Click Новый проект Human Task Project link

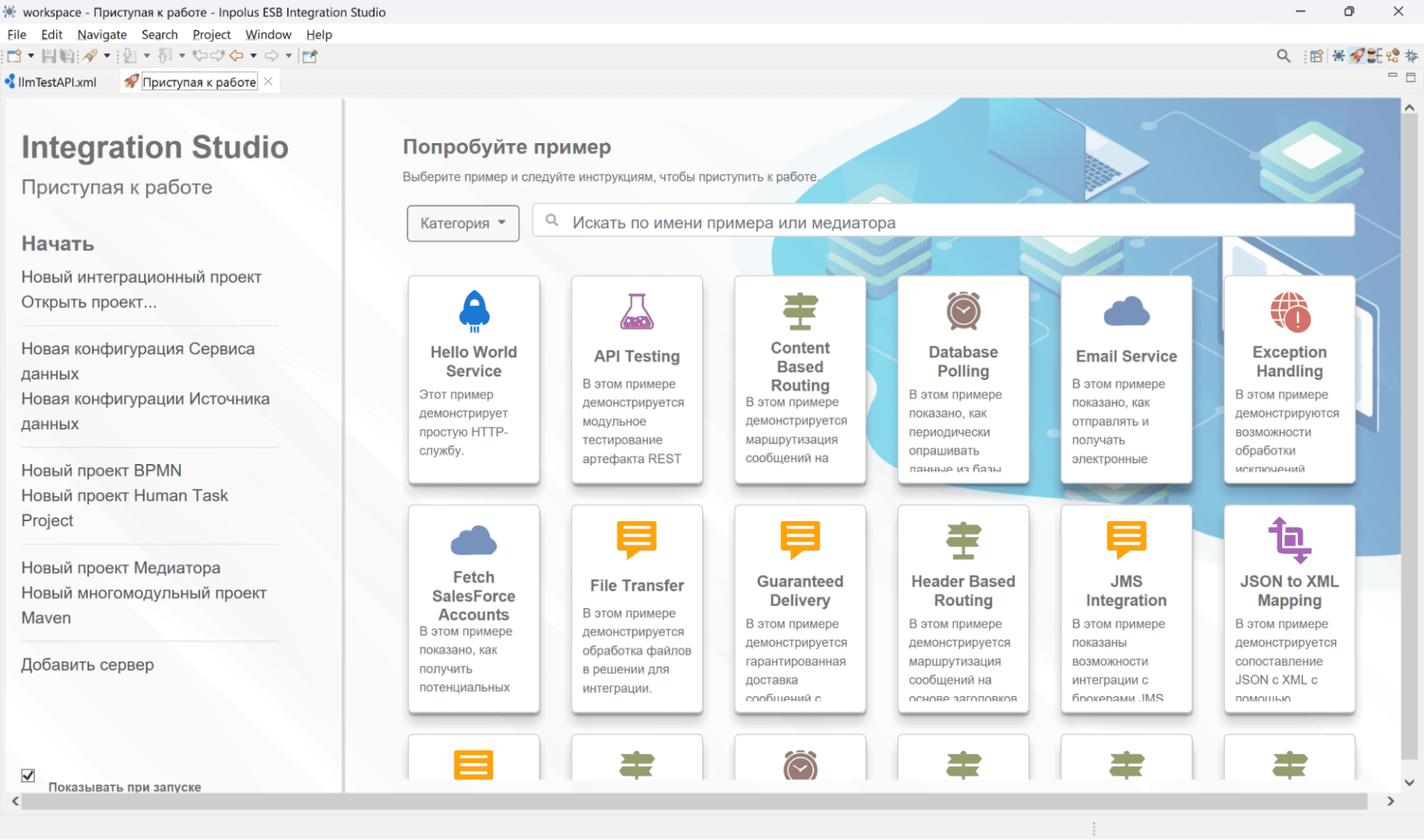pyautogui.click(x=124, y=508)
